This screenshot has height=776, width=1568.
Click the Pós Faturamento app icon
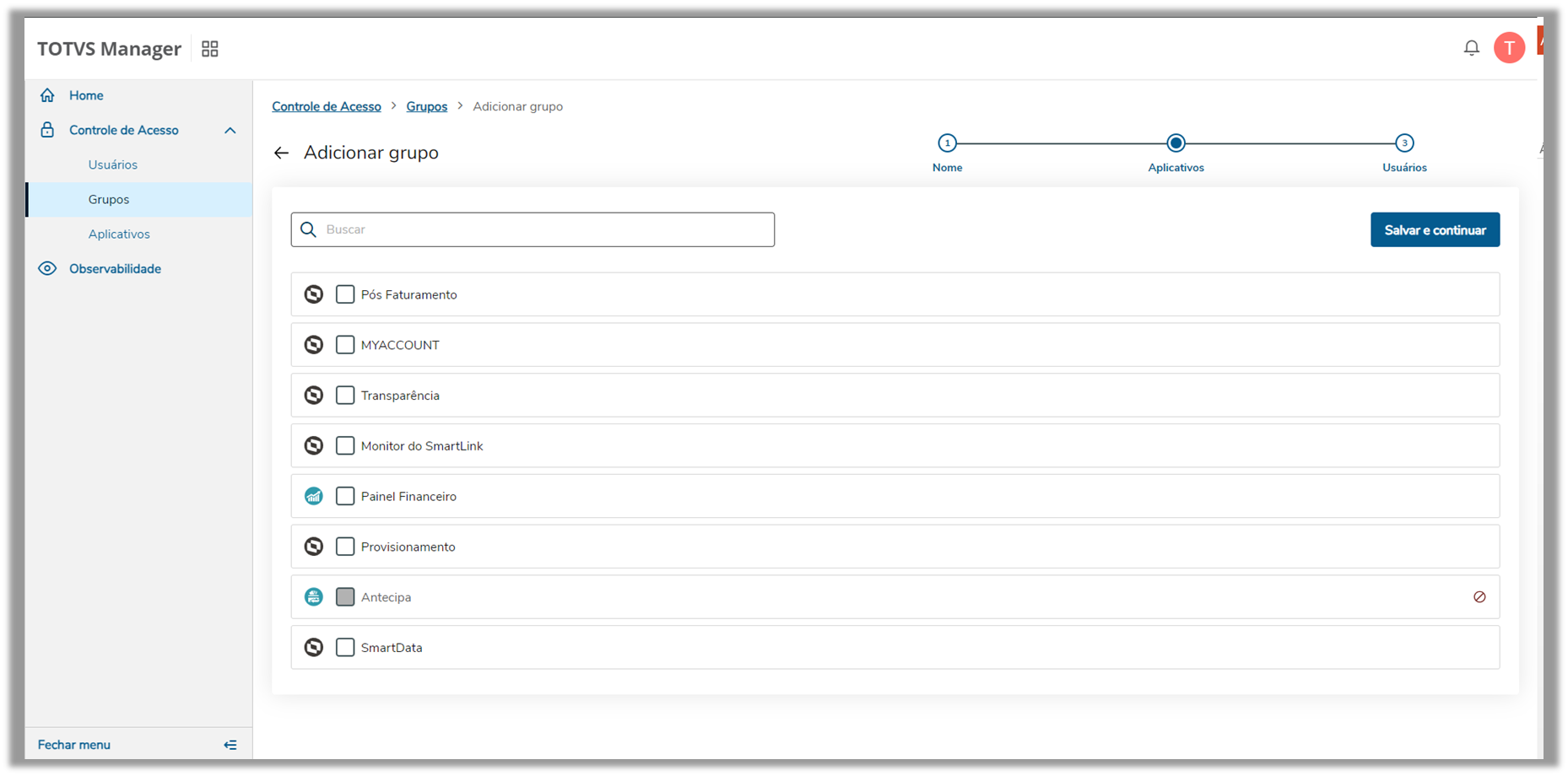pos(314,294)
